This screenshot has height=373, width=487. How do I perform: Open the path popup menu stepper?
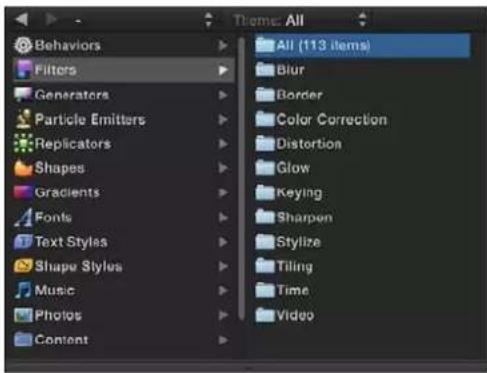coord(208,20)
